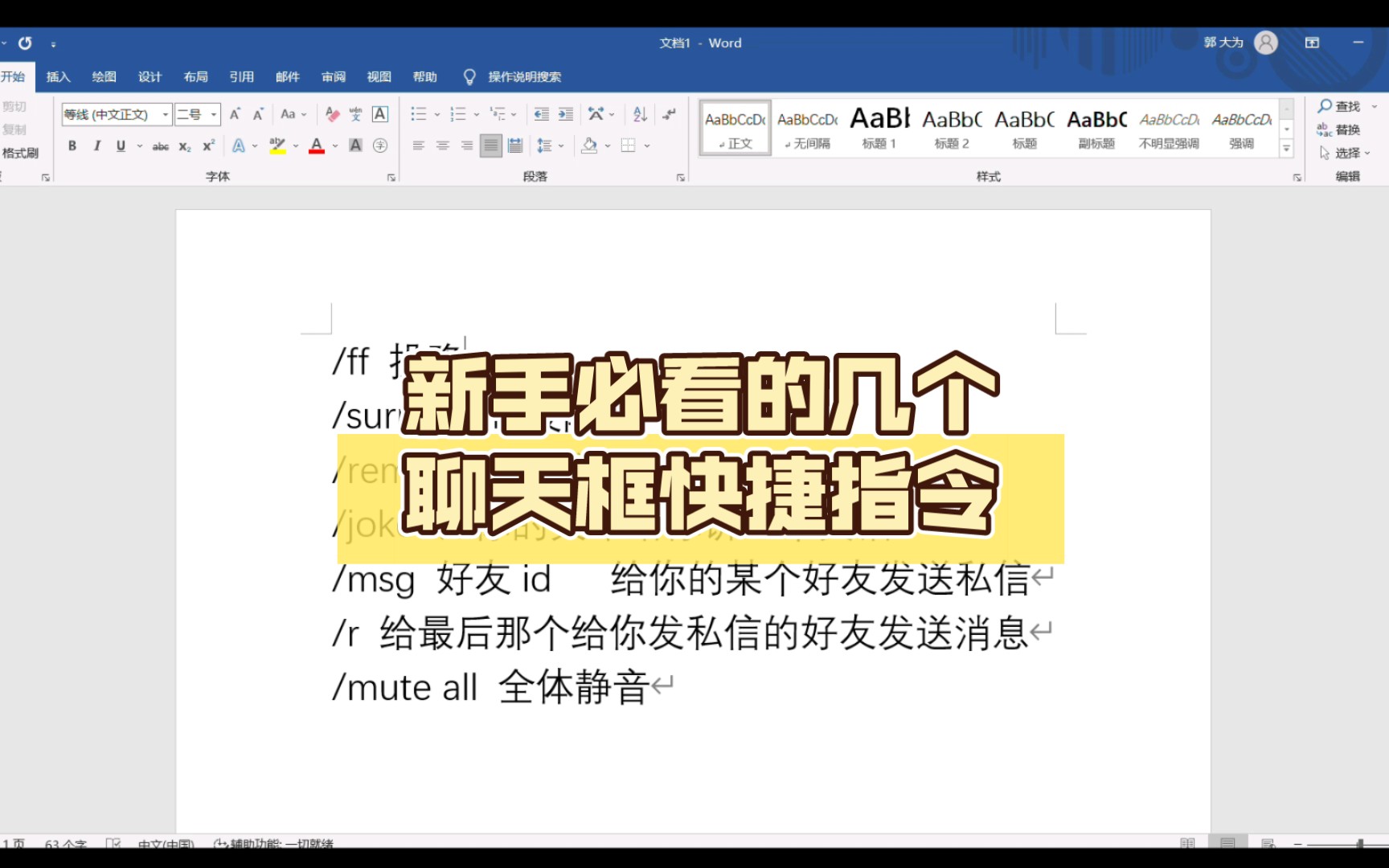Open the 审阅 (Review) tab

(x=333, y=77)
